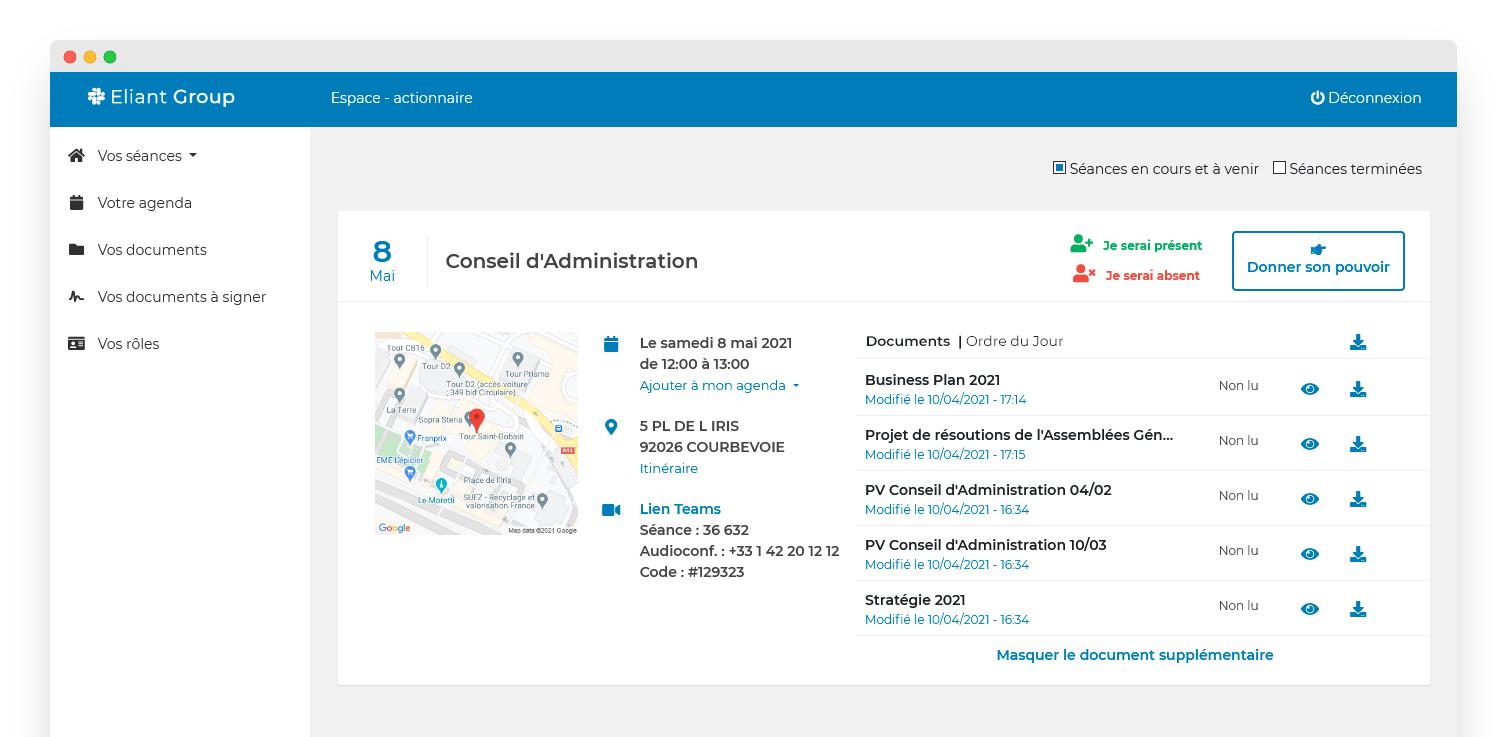Click the red map marker pin

[x=477, y=420]
